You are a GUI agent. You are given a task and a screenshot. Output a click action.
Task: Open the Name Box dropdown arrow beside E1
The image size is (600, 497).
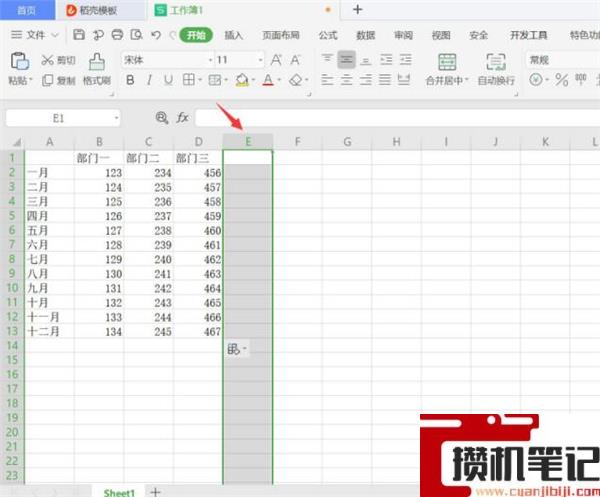pyautogui.click(x=116, y=118)
